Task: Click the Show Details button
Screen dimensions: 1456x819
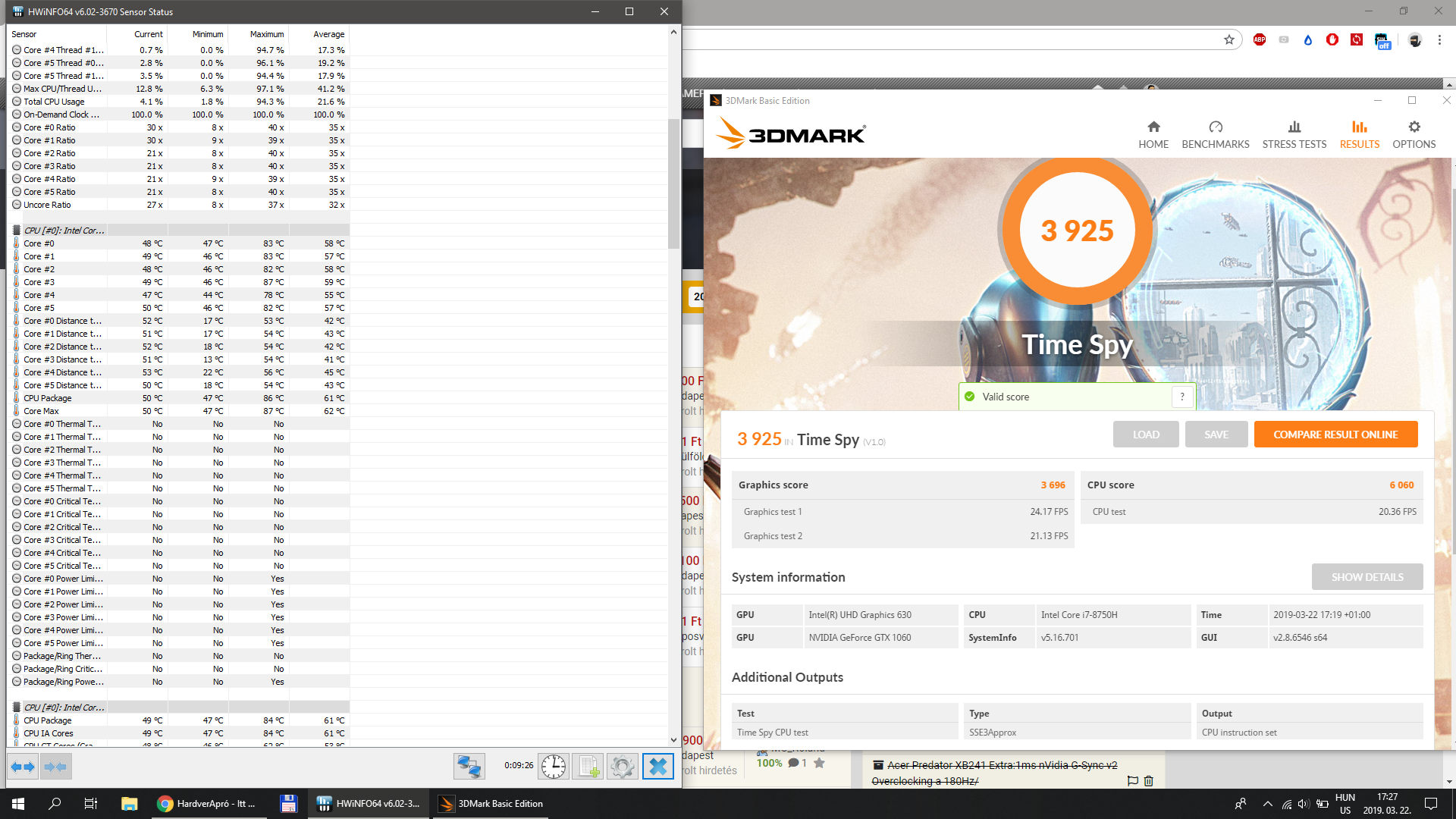Action: tap(1367, 577)
